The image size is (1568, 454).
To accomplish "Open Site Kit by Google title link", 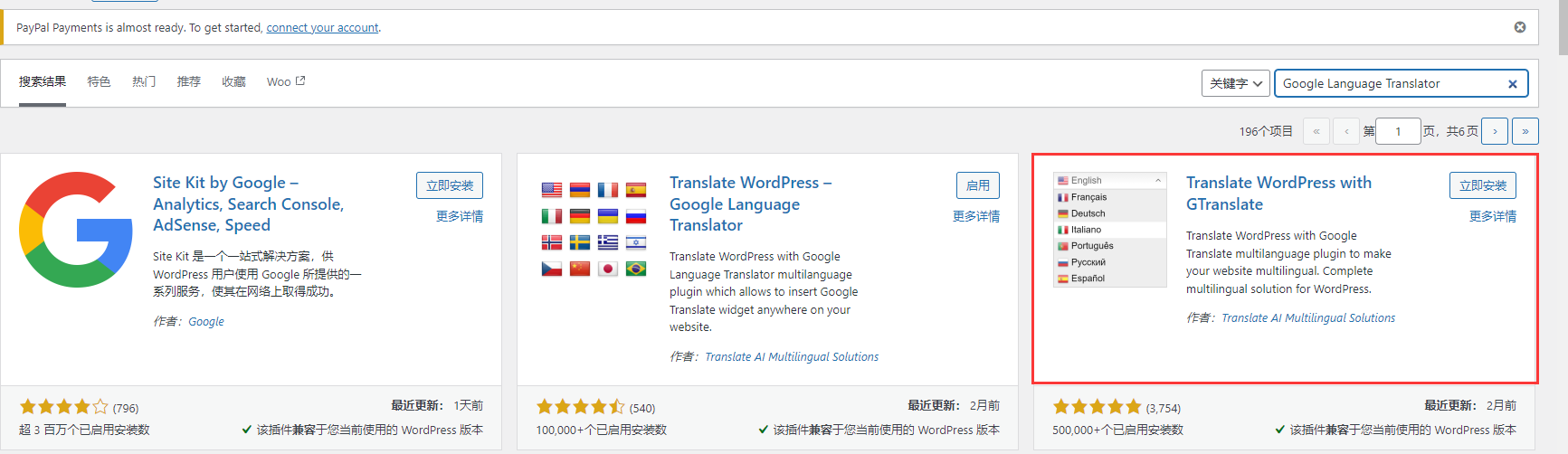I will coord(248,203).
